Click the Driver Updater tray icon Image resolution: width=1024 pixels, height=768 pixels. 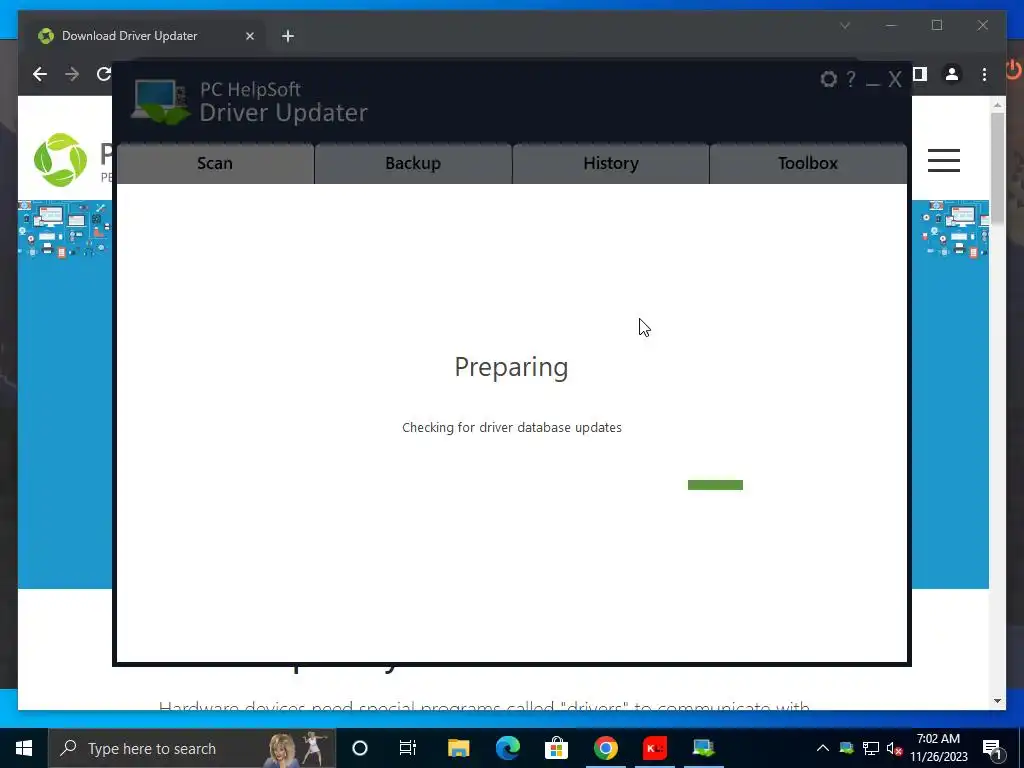coord(846,748)
